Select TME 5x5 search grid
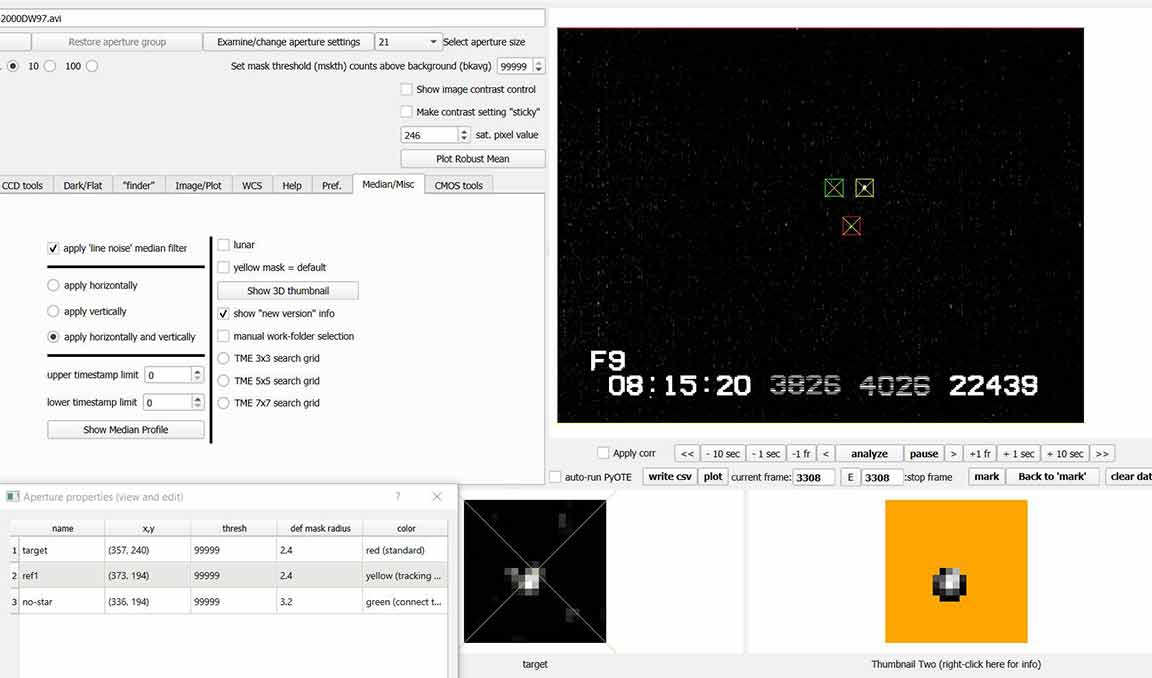 click(x=224, y=381)
